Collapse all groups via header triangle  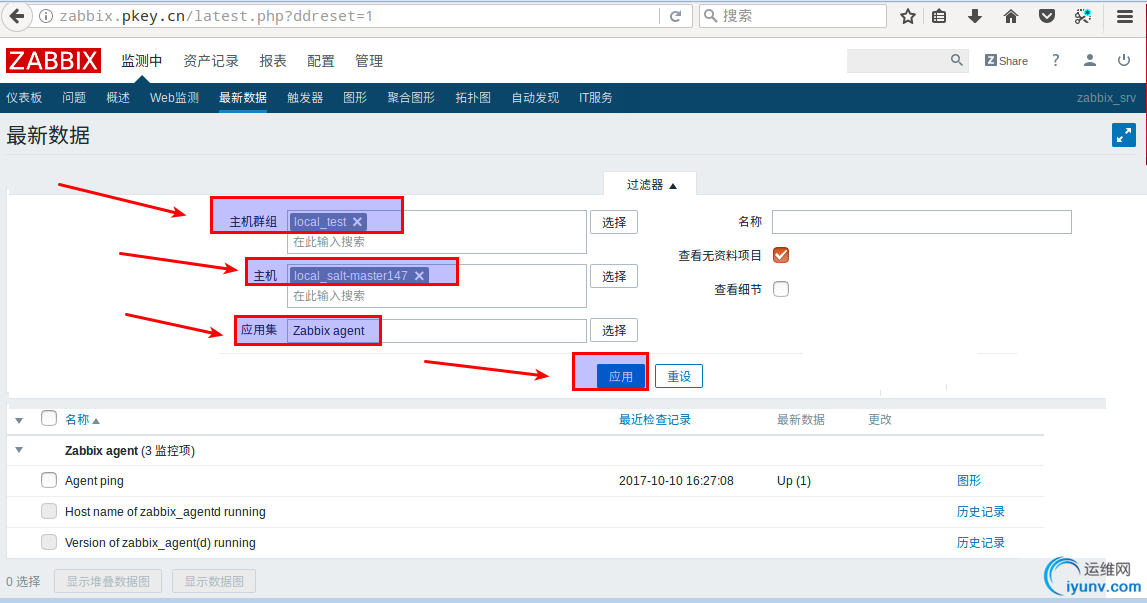tap(20, 420)
